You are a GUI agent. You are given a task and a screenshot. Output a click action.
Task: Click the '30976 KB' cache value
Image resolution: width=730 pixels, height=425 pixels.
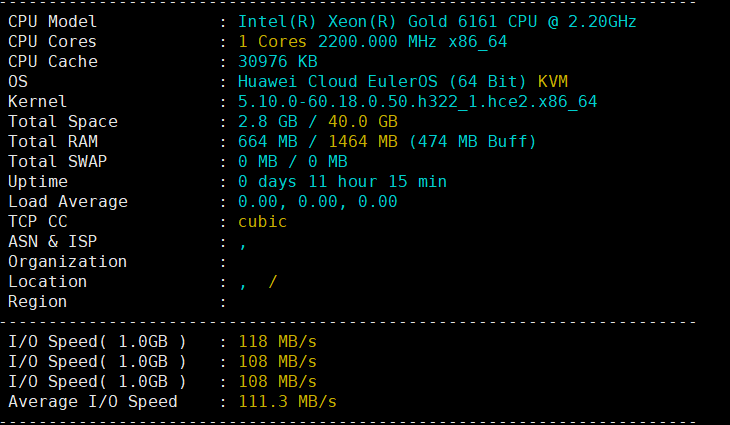click(277, 61)
